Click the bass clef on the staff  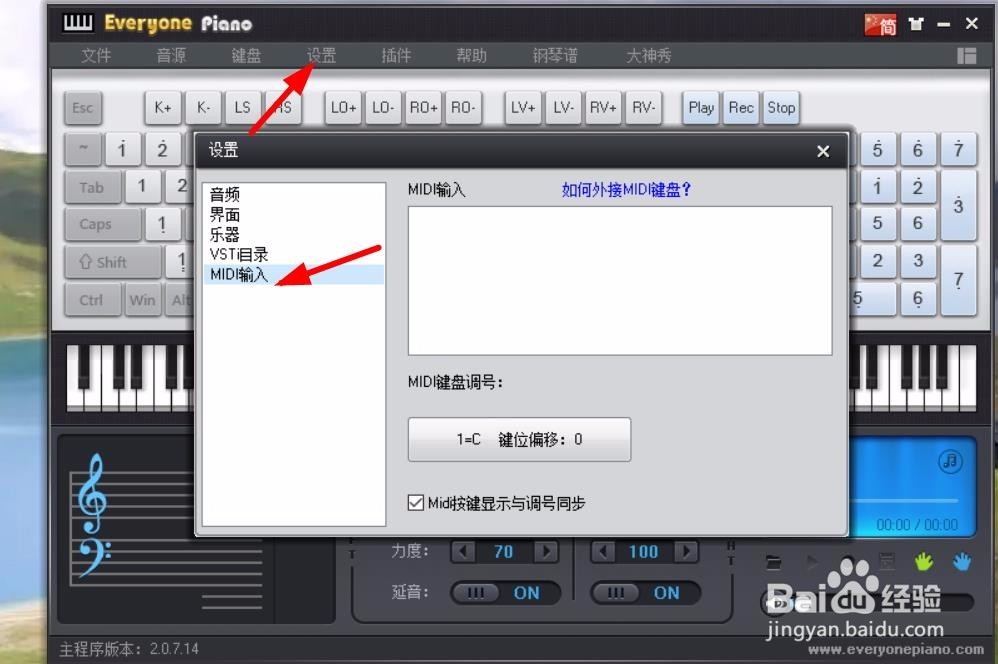[x=94, y=557]
